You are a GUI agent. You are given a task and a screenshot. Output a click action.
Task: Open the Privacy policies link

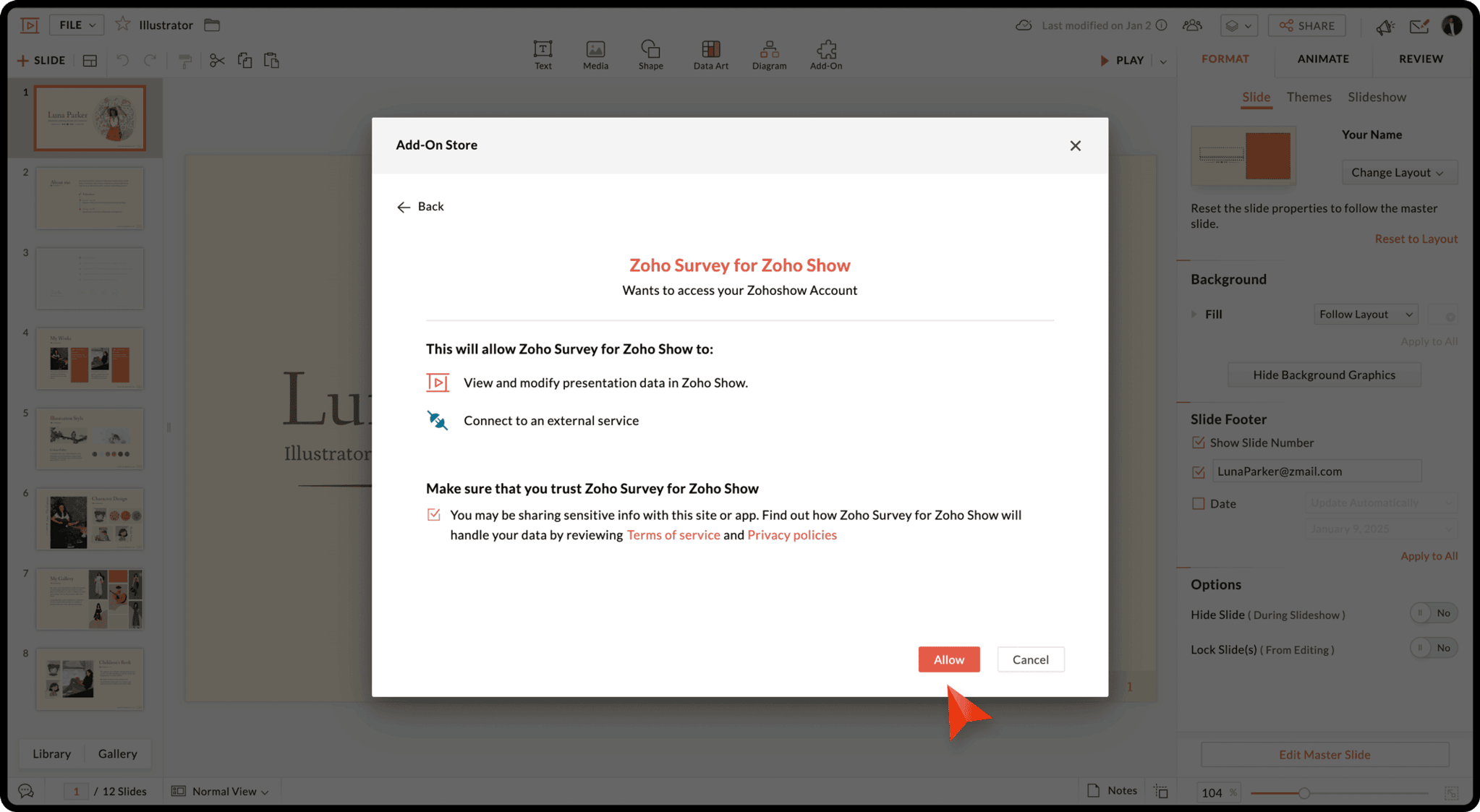(791, 535)
